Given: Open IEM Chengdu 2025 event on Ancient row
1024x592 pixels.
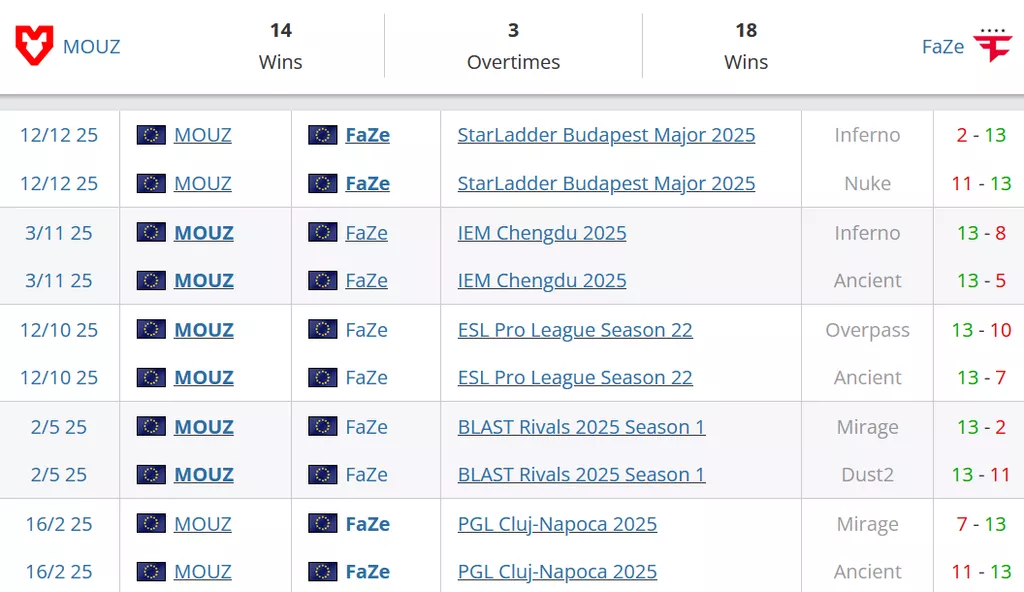Looking at the screenshot, I should (542, 281).
